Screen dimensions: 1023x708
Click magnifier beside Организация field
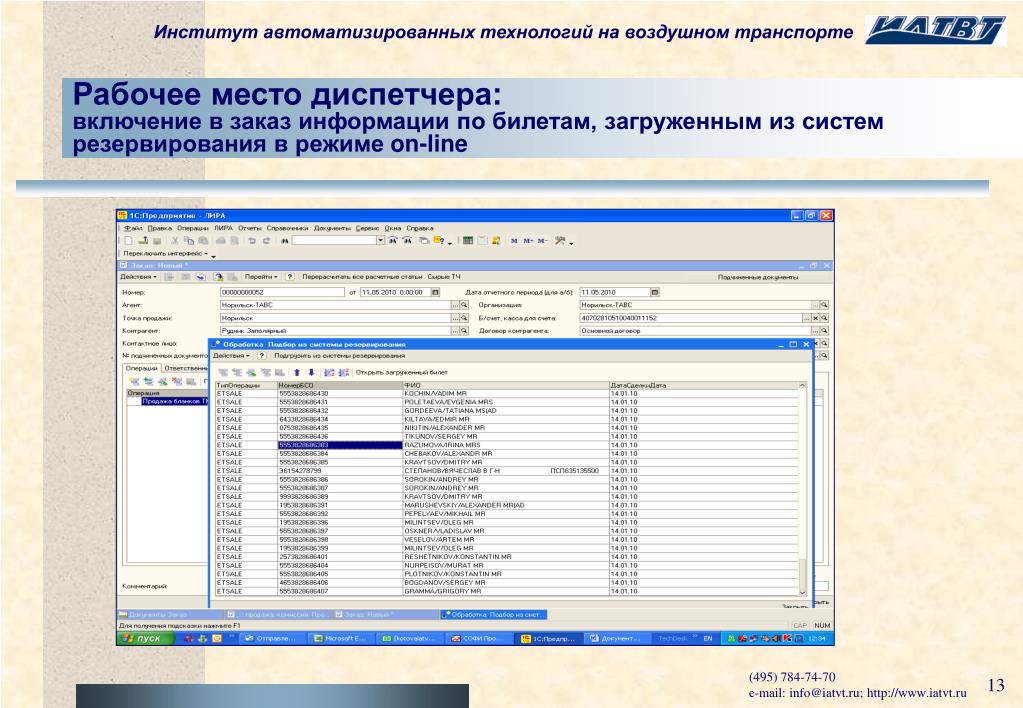pos(824,305)
